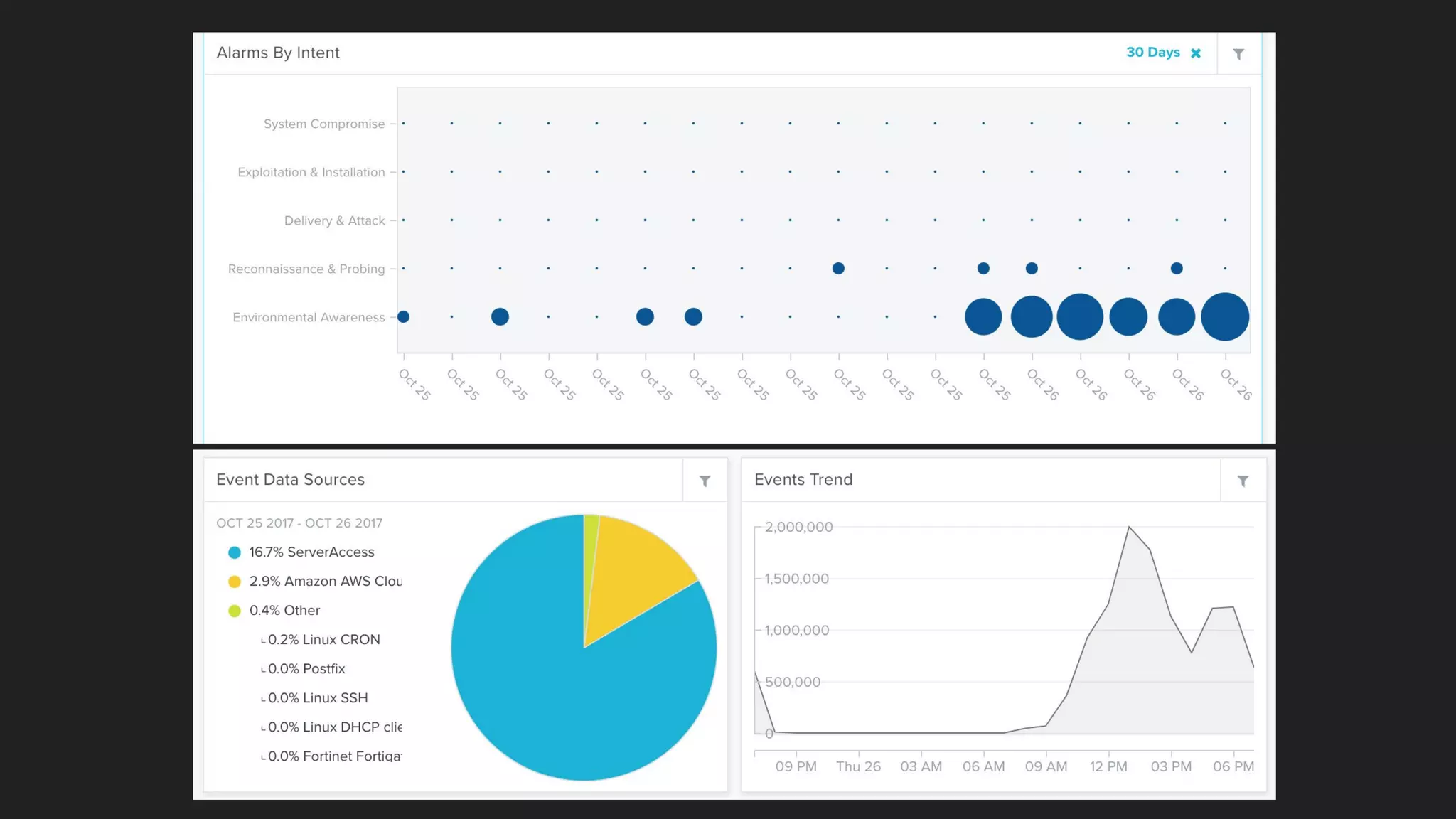This screenshot has height=819, width=1456.
Task: Select the Postfix legend sub-entry
Action: tap(306, 669)
